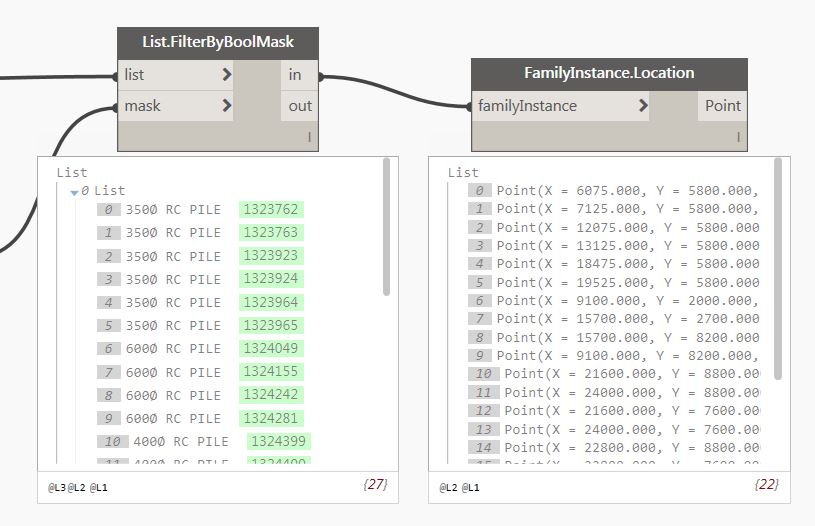Select the @L3 level label

(57, 488)
